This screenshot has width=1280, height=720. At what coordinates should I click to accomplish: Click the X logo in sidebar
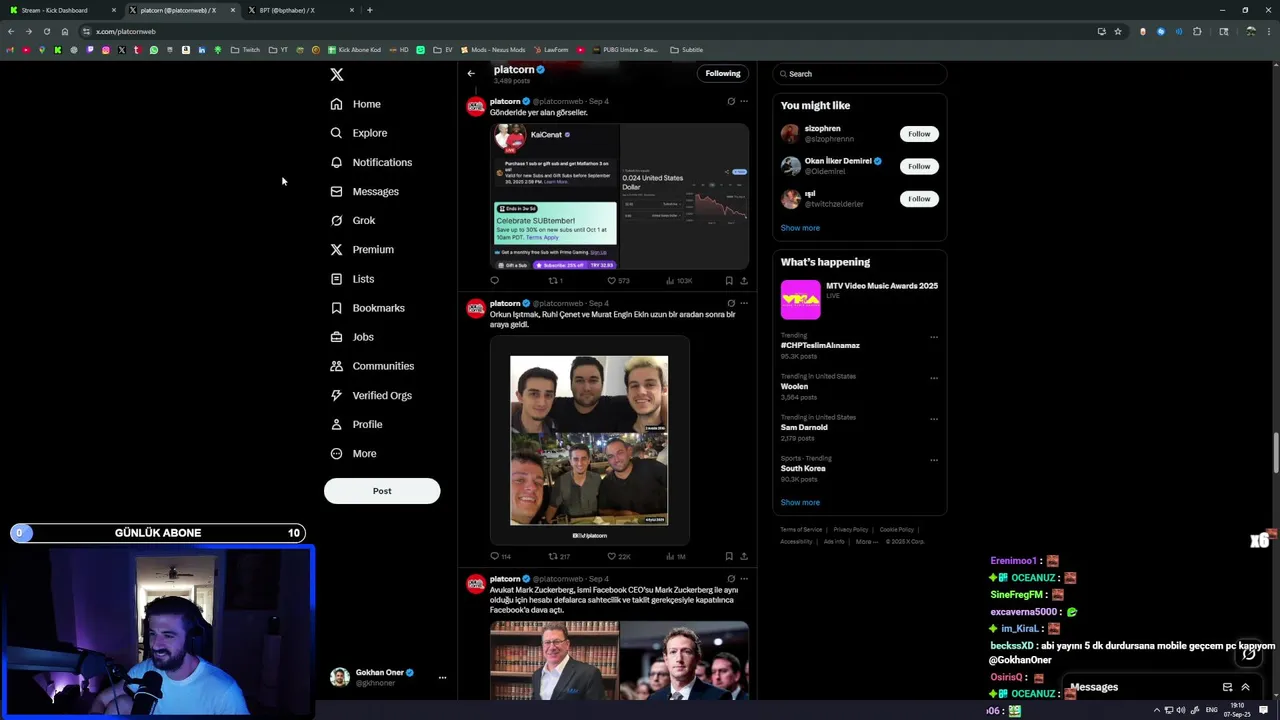337,75
